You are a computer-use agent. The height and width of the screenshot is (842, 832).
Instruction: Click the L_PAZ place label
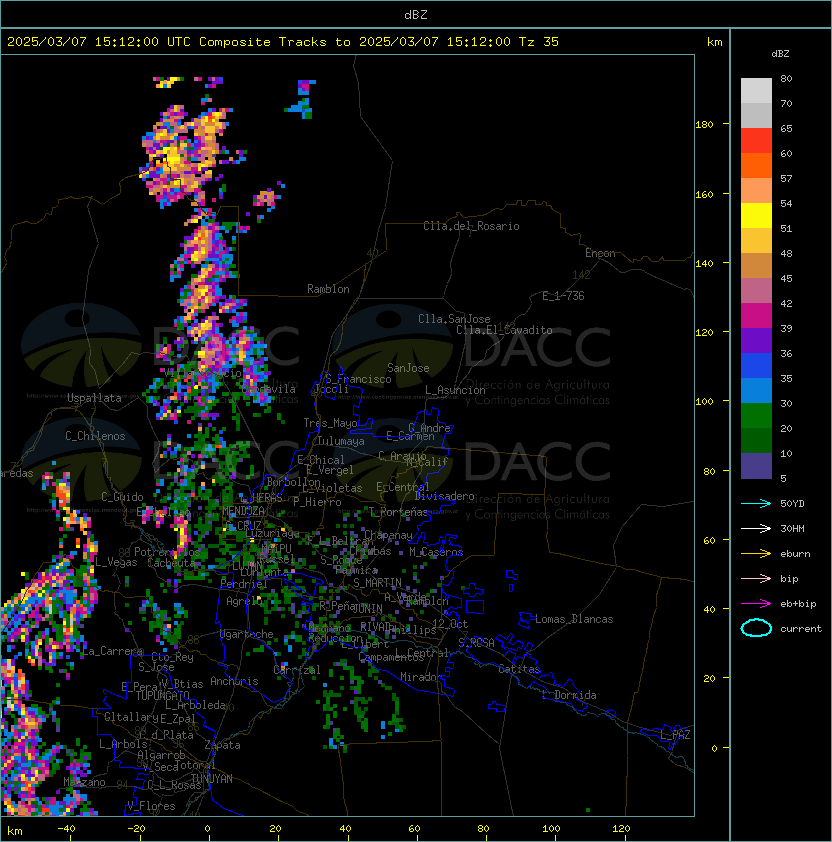pos(675,735)
